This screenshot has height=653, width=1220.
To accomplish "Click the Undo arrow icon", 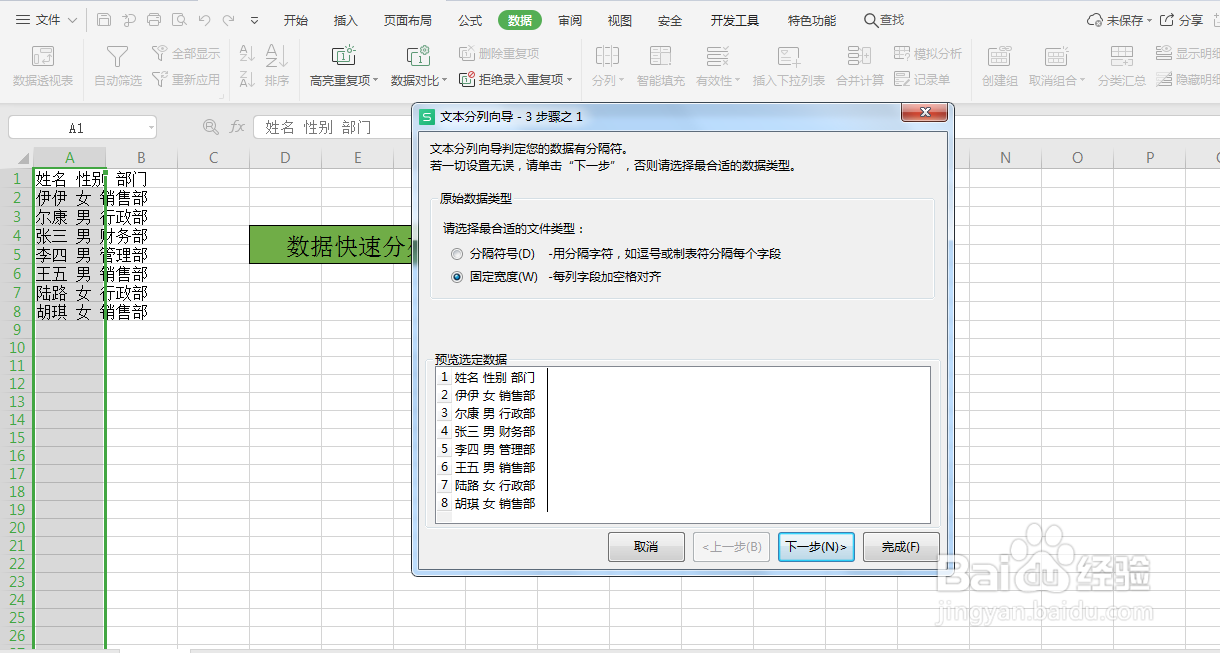I will click(204, 20).
